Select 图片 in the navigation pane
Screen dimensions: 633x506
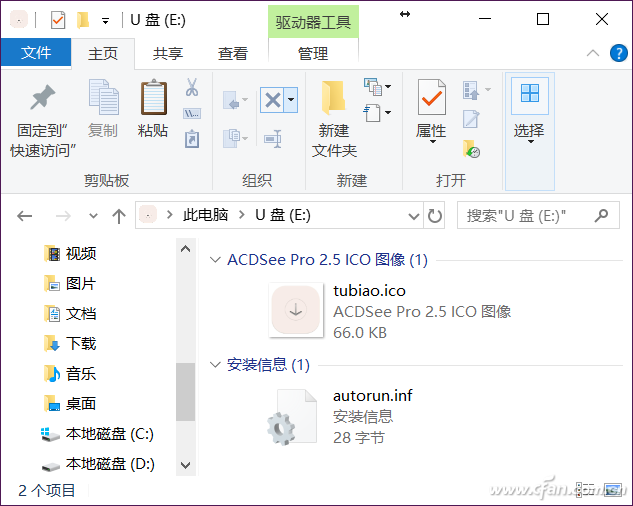[69, 284]
